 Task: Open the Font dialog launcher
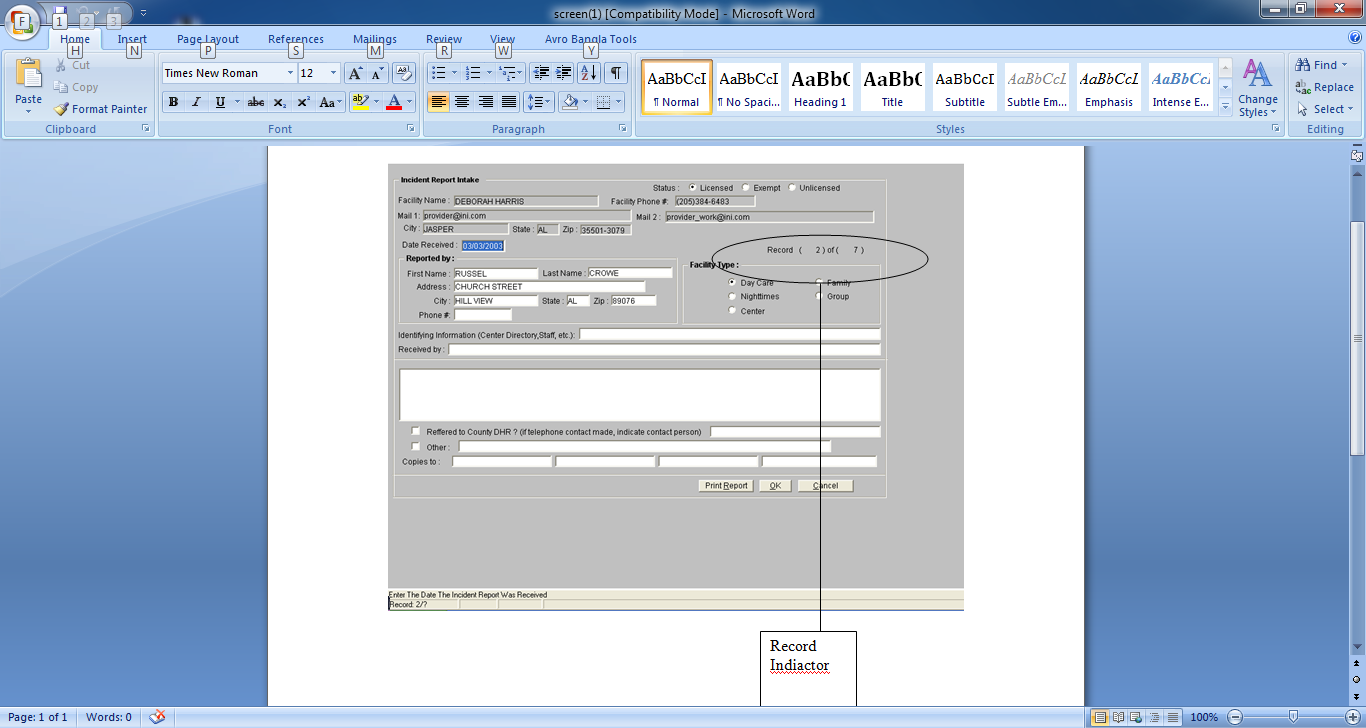click(x=411, y=129)
